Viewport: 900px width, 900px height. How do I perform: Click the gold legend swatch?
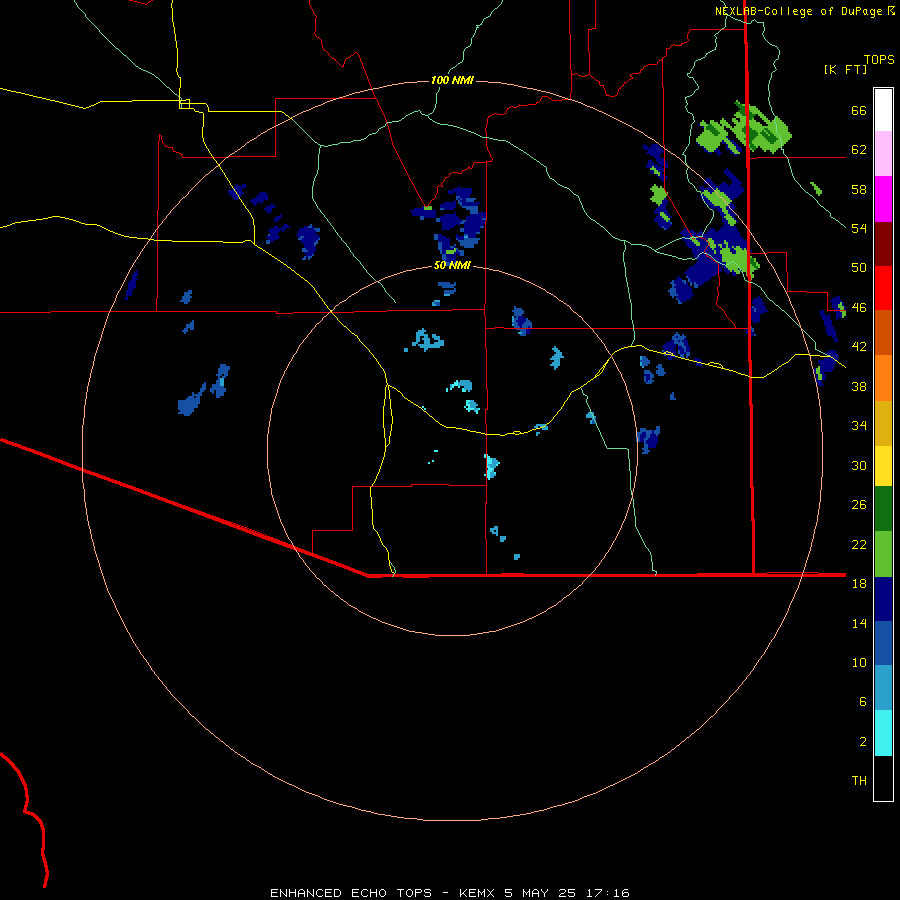(883, 424)
